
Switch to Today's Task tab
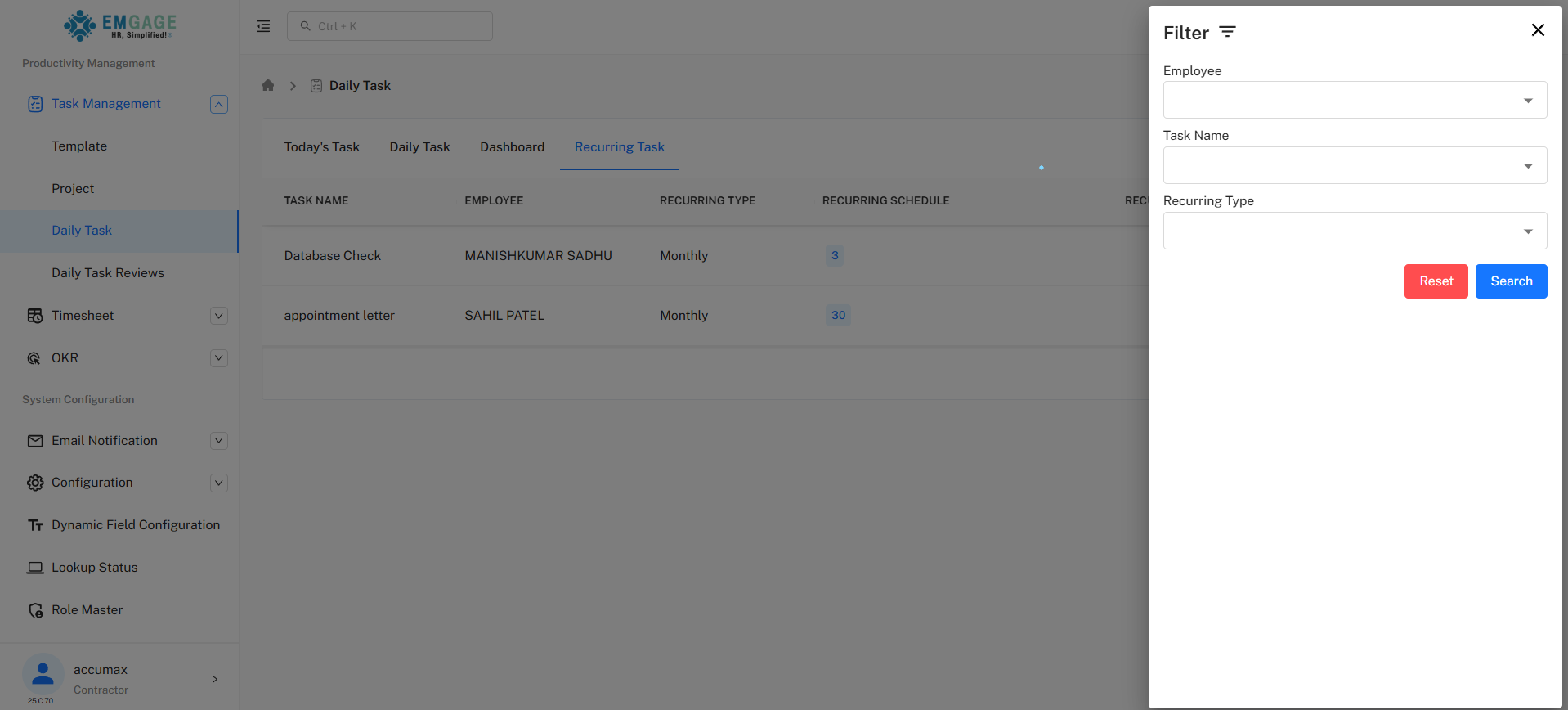(x=321, y=147)
